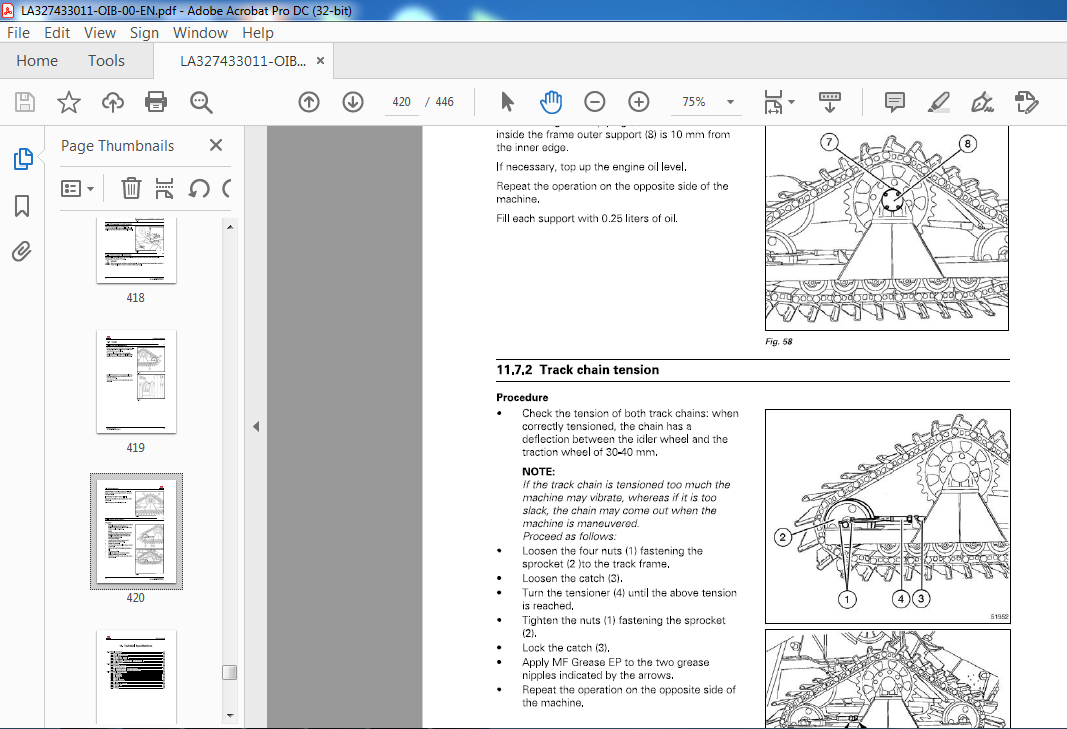Click the 'Lock the catch (3).' line

(x=566, y=648)
